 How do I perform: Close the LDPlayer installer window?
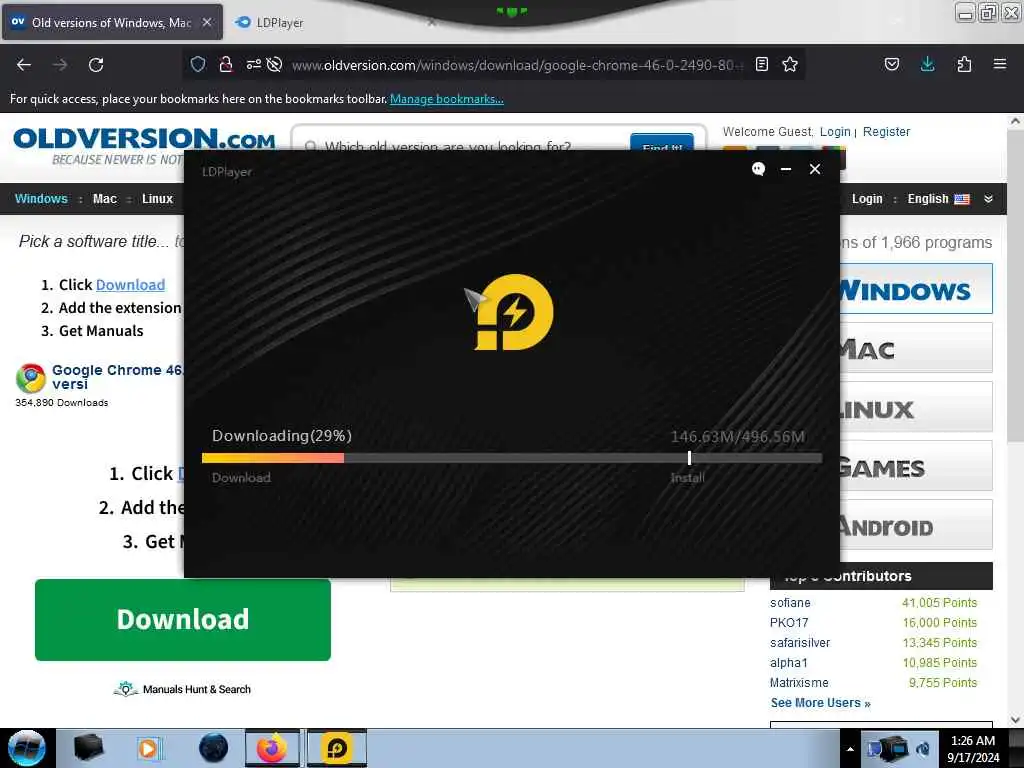(x=815, y=169)
